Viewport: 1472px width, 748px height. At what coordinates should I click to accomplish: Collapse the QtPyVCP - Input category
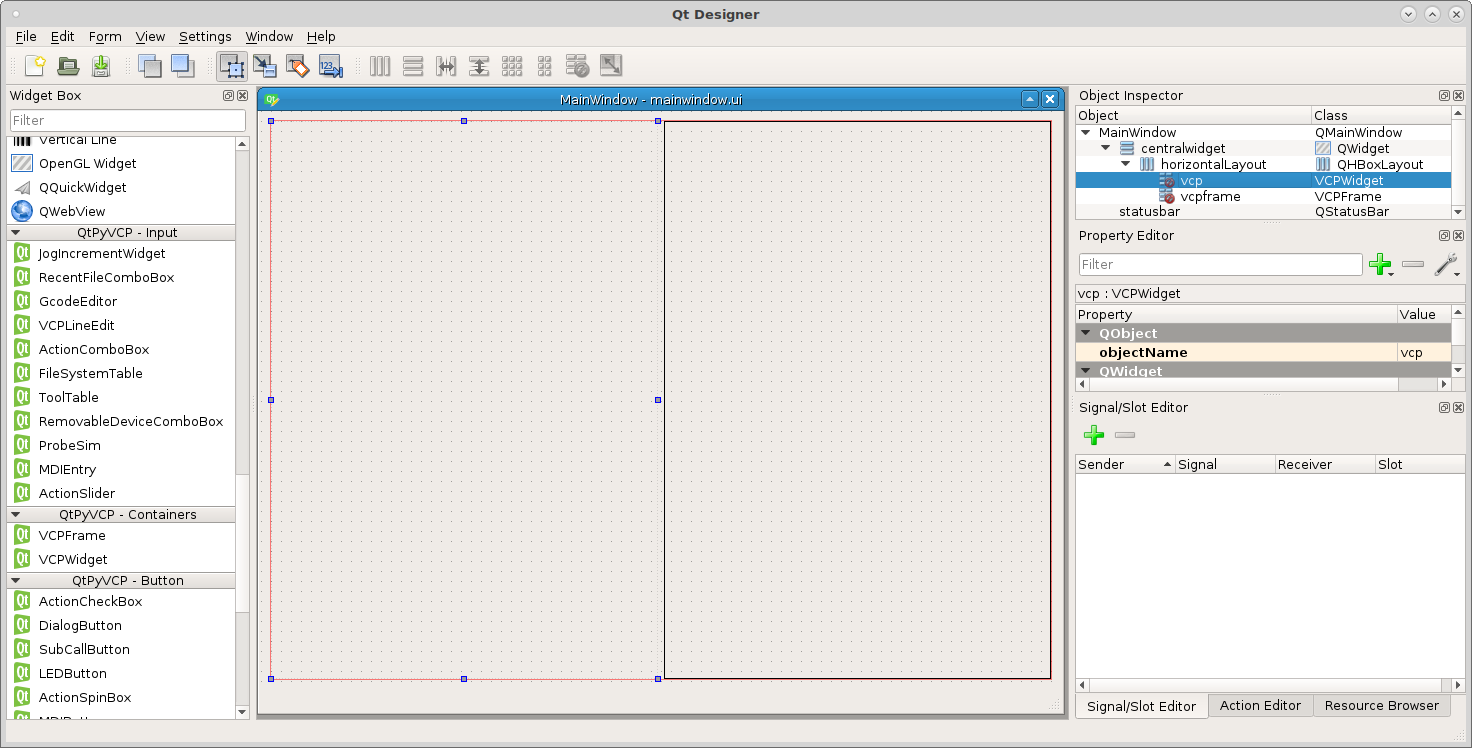(15, 232)
